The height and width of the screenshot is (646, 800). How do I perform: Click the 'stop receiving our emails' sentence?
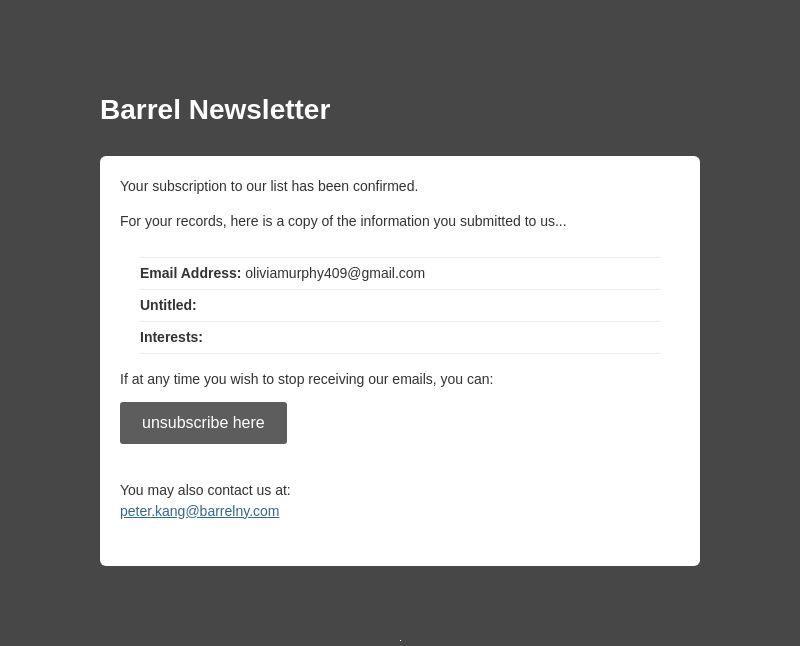306,380
